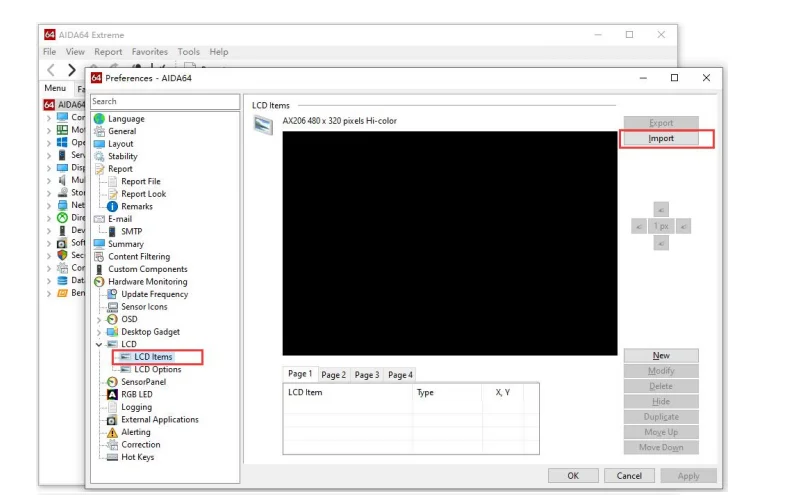Open the RGB LED icon
Viewport: 804px width, 495px height.
coord(112,394)
